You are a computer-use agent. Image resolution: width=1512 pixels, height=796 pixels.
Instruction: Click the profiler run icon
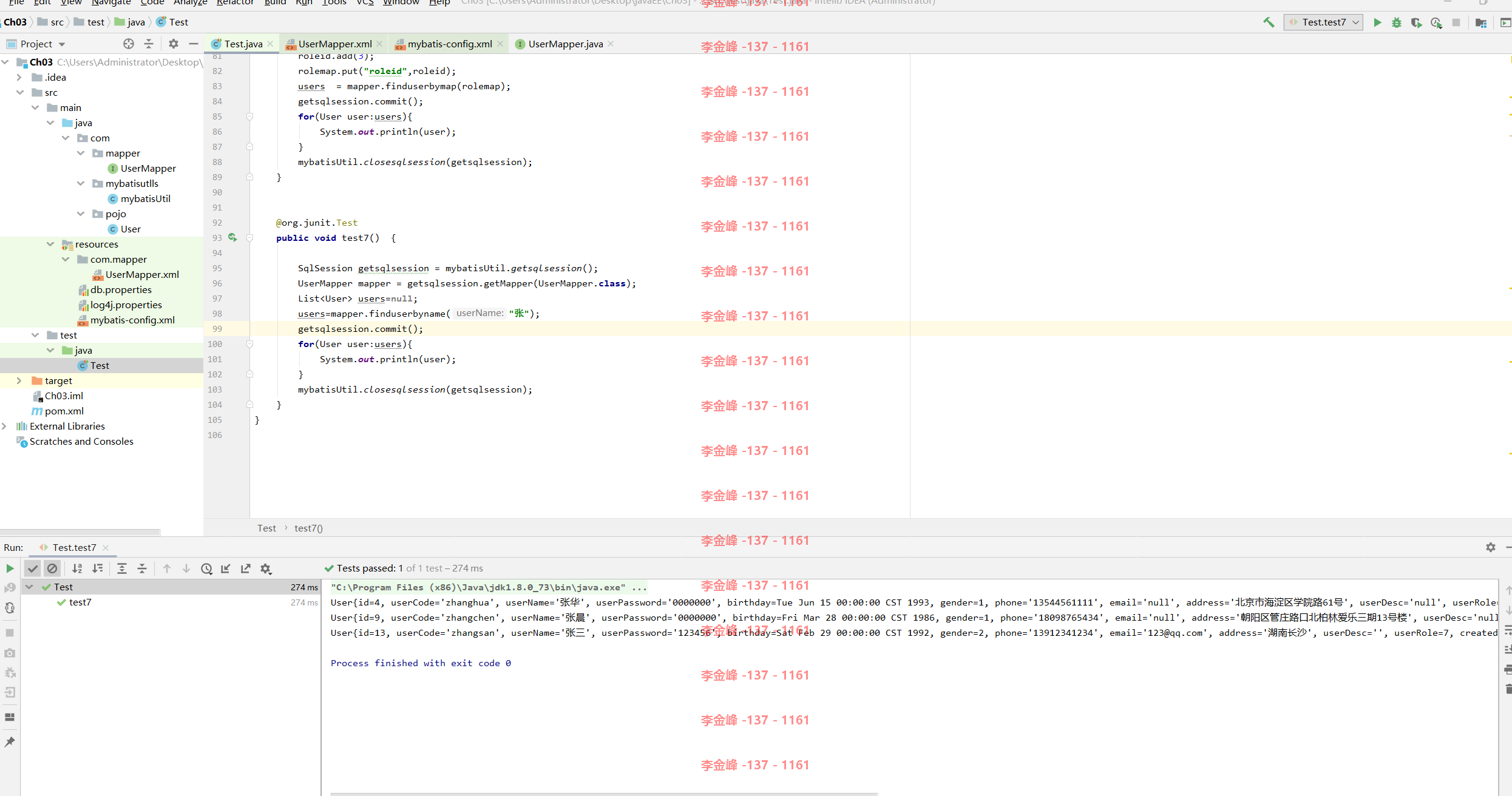pos(1436,22)
